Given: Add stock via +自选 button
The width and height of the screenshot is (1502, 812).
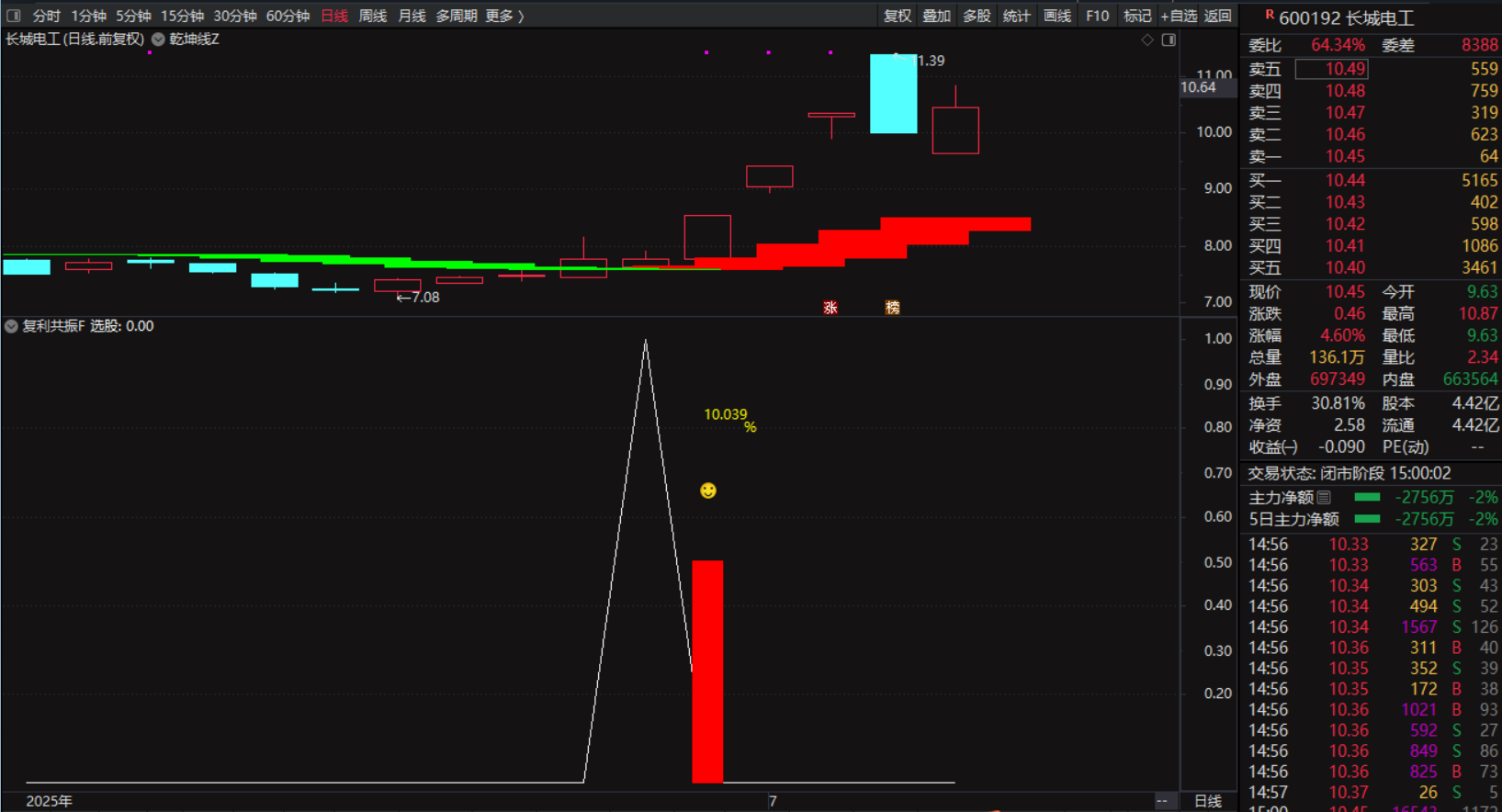Looking at the screenshot, I should (1178, 16).
